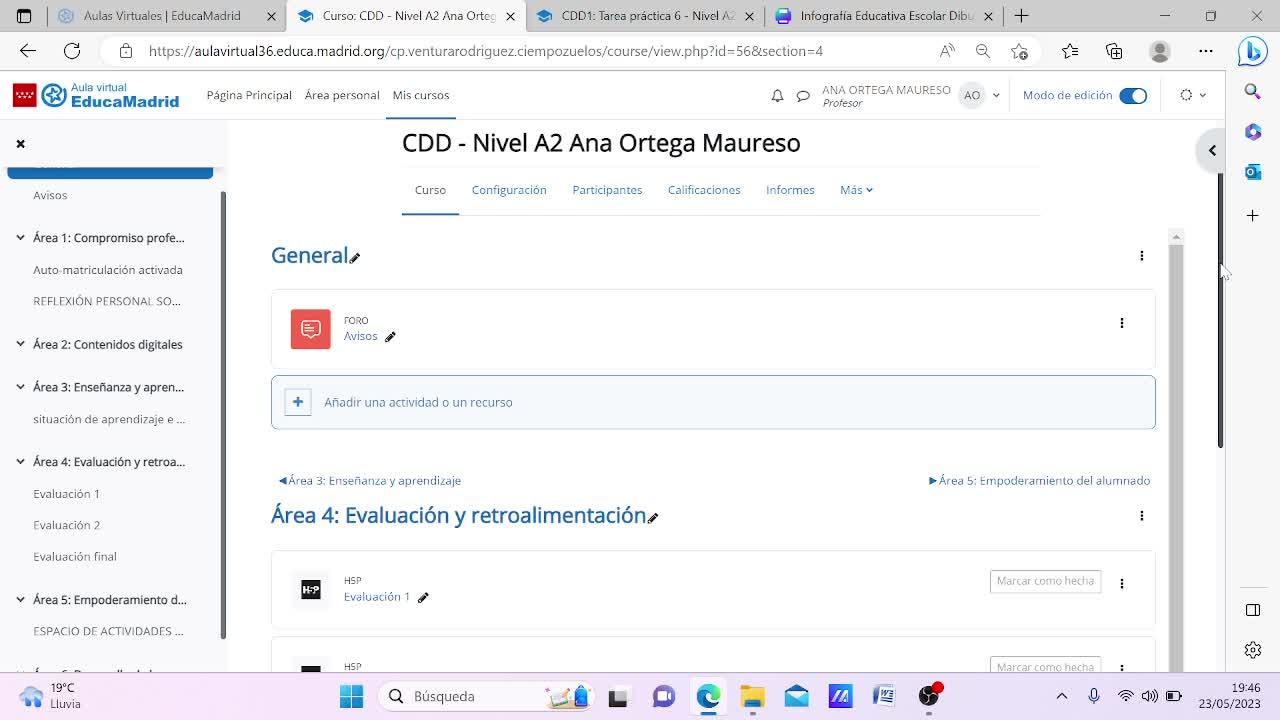Viewport: 1280px width, 720px height.
Task: Go to Área 5 Empoderamiento del alumnado link
Action: coord(1040,481)
